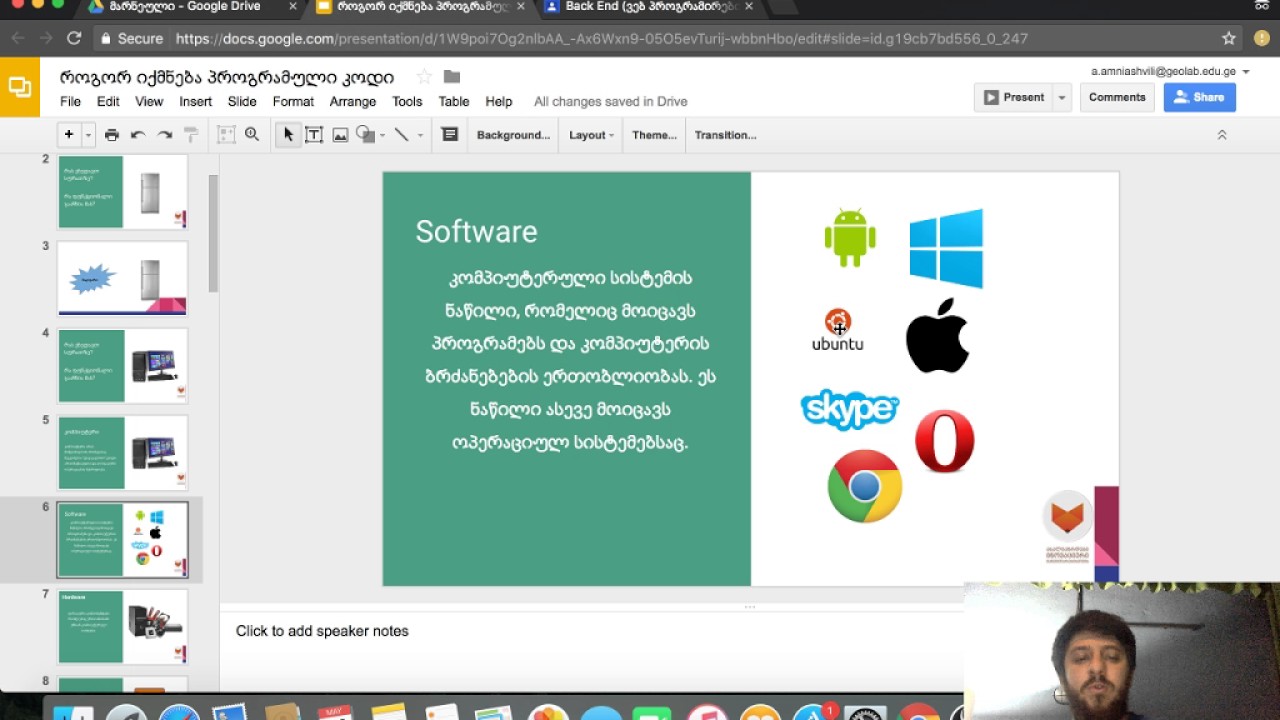This screenshot has width=1280, height=720.
Task: Choose the Select arrow tool
Action: 288,135
